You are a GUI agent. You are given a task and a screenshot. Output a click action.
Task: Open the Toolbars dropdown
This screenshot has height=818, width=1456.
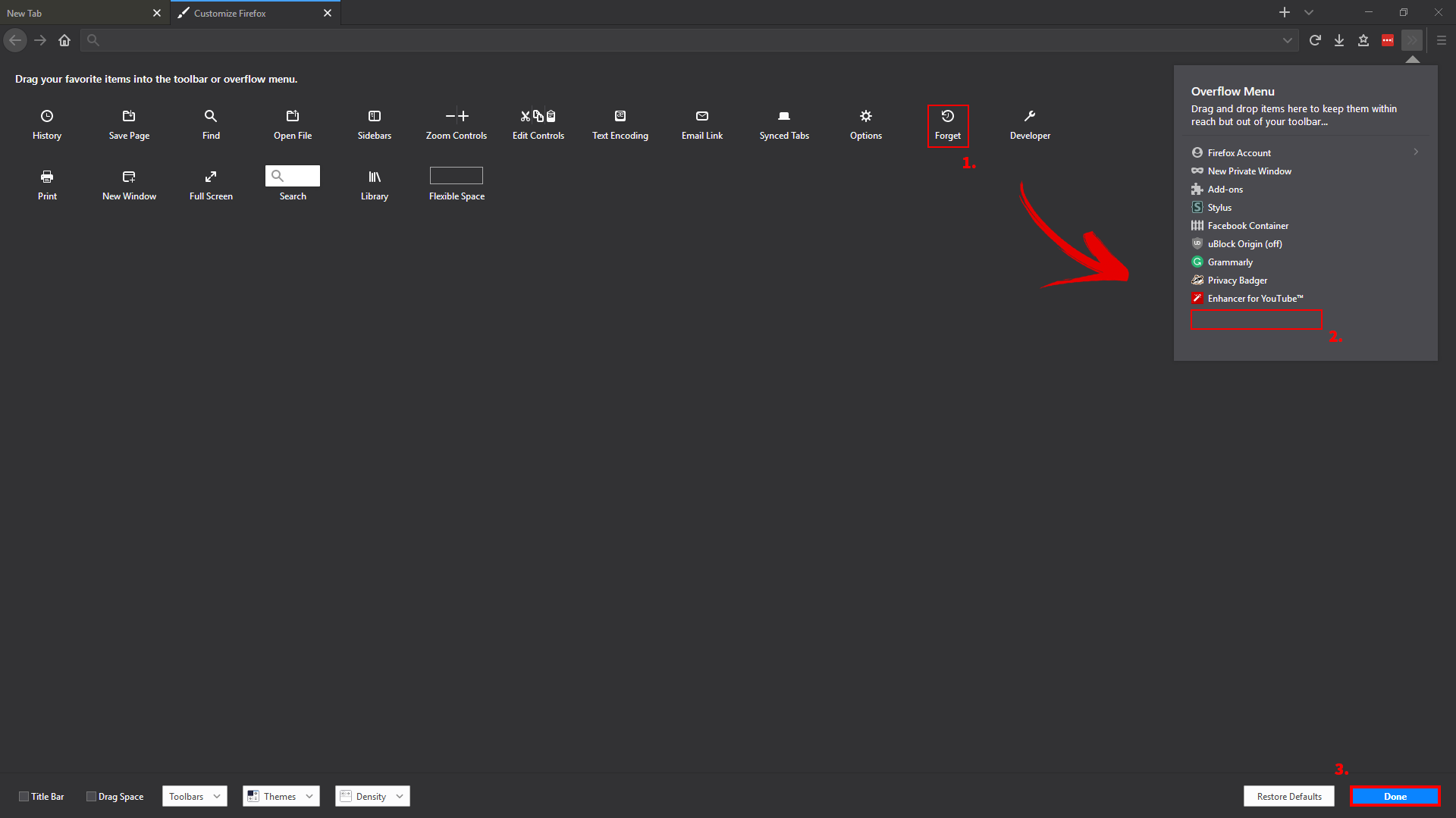tap(195, 796)
